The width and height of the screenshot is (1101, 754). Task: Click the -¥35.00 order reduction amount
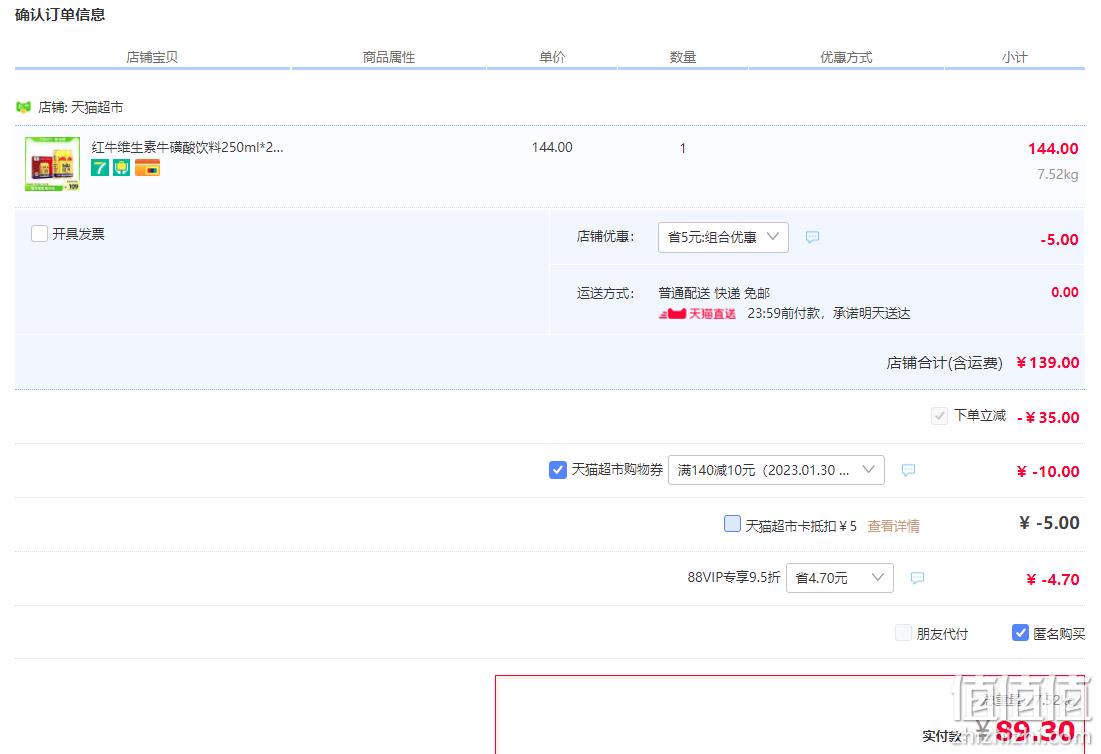point(1048,418)
